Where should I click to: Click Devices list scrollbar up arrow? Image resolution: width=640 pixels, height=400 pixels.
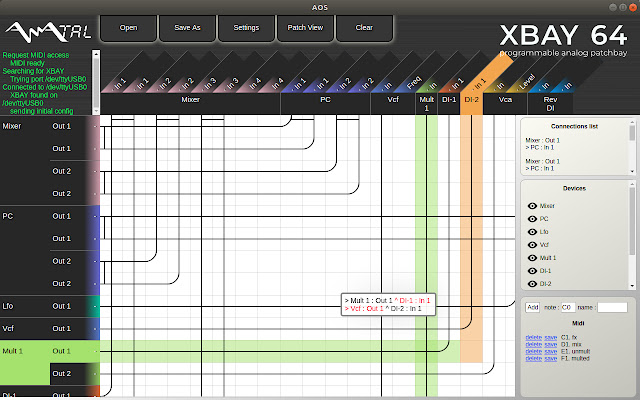coord(632,184)
